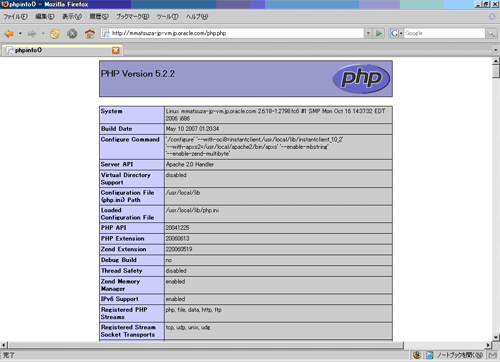Screen dimensions: 500x362
Task: Click the notebook icon in the status bar
Action: (x=430, y=355)
